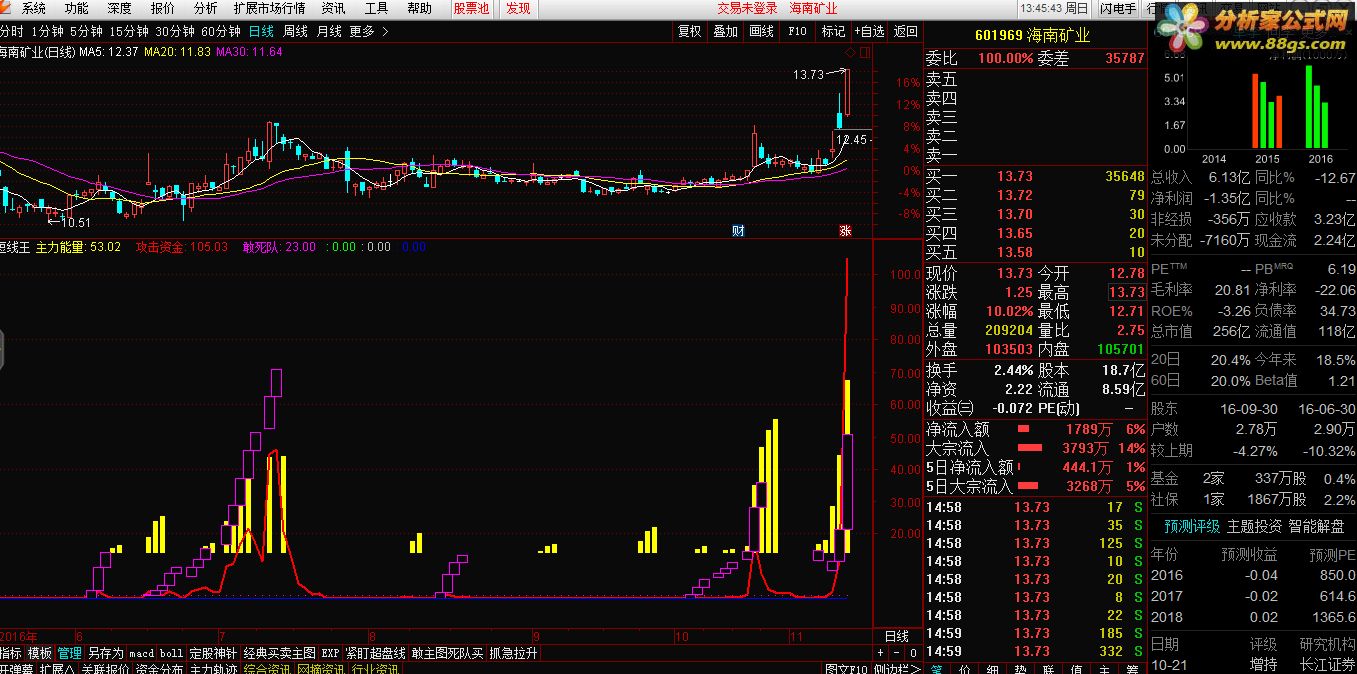The image size is (1357, 674).
Task: Select the 周线 period tab
Action: tap(295, 31)
